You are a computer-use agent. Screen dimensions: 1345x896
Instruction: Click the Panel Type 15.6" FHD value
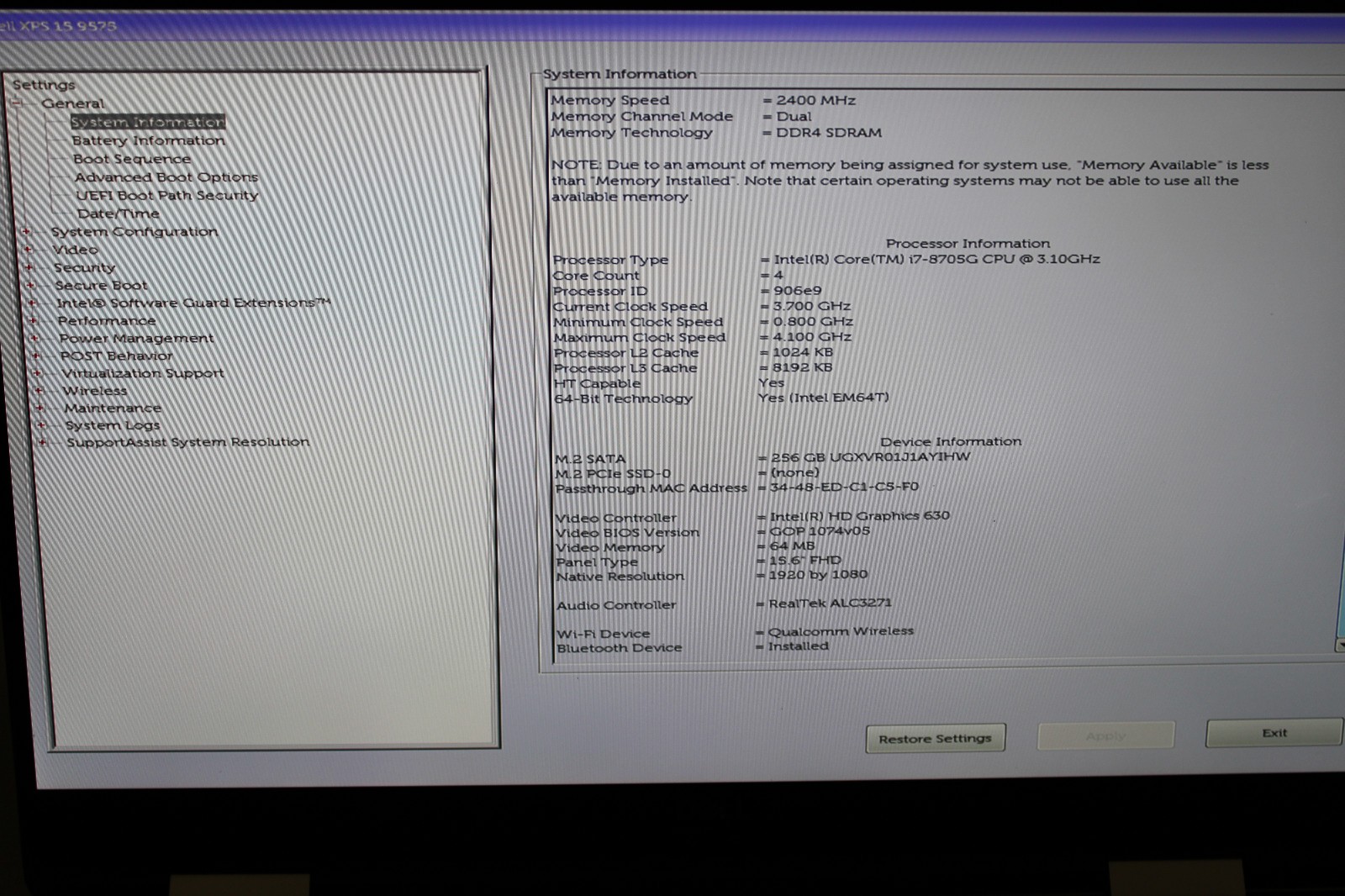(x=804, y=560)
